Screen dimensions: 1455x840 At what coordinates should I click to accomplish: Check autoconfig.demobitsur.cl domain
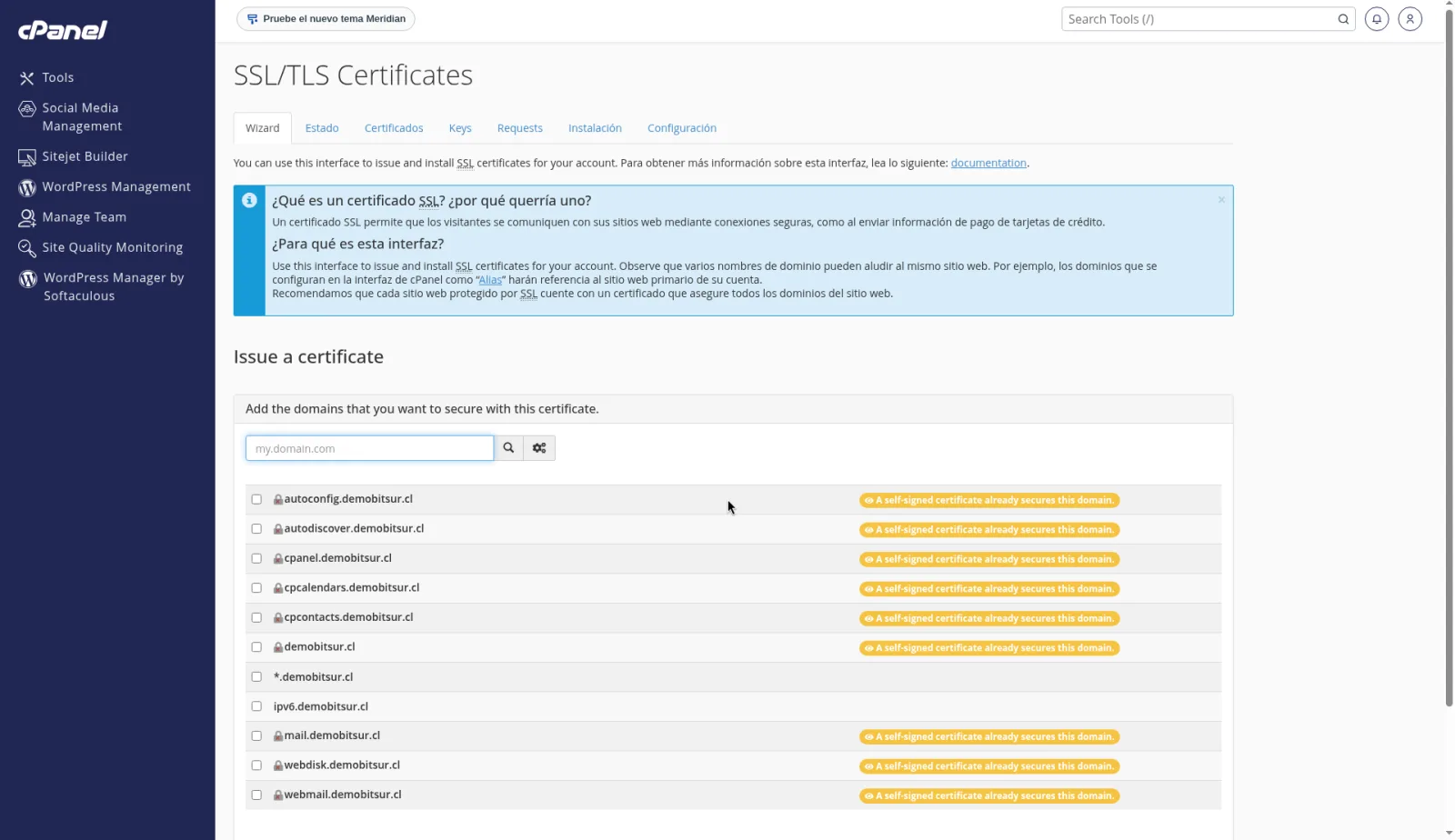tap(256, 500)
